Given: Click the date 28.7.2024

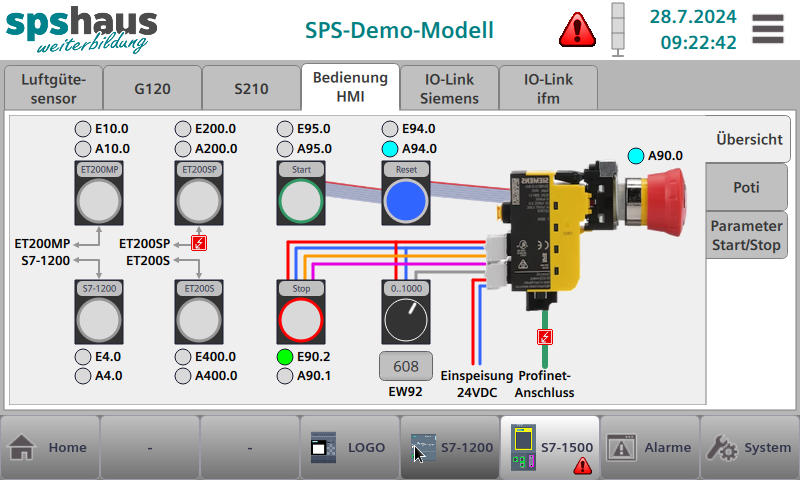Looking at the screenshot, I should click(x=693, y=17).
